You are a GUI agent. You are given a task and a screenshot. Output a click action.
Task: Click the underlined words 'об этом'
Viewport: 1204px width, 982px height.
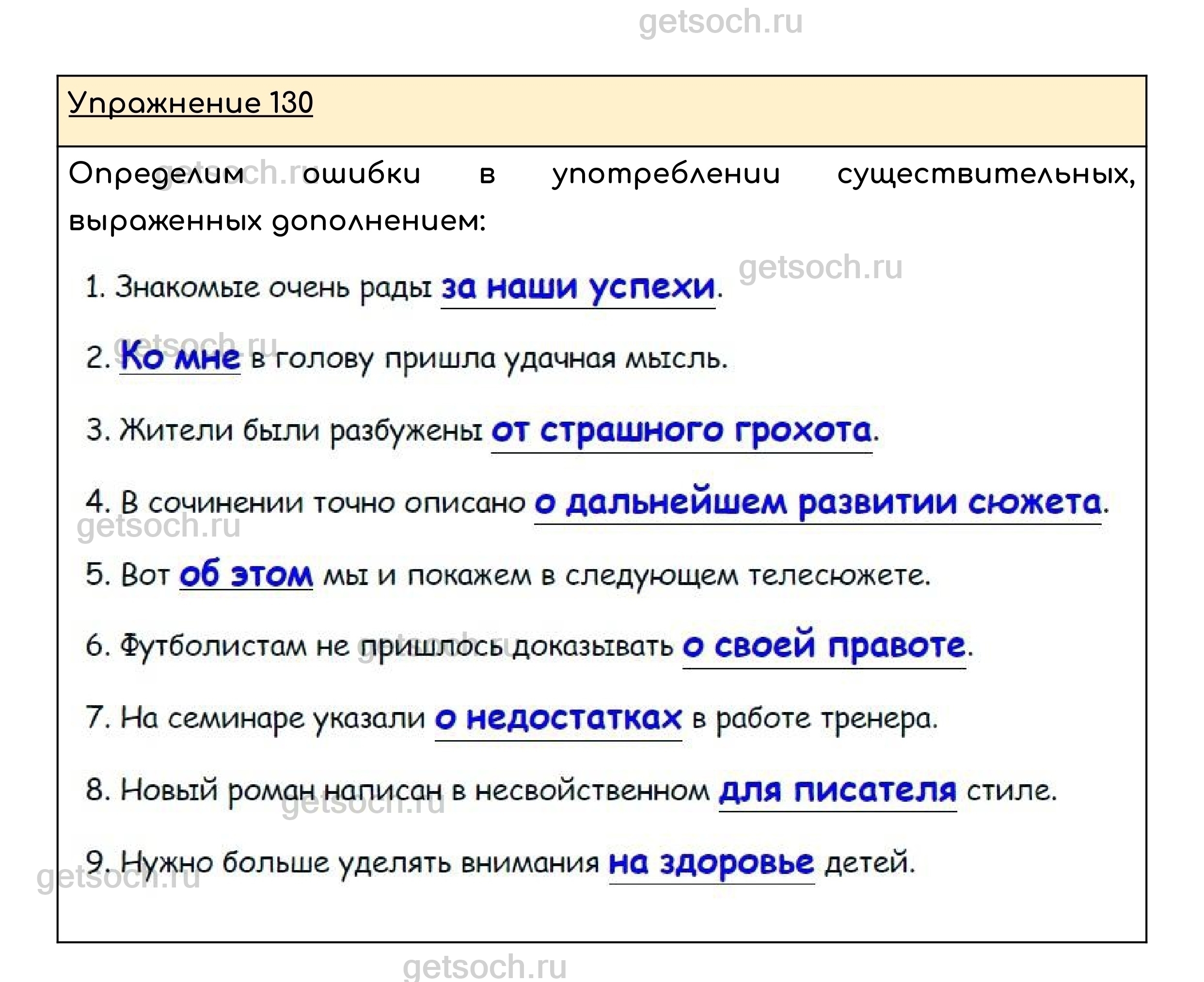point(246,575)
